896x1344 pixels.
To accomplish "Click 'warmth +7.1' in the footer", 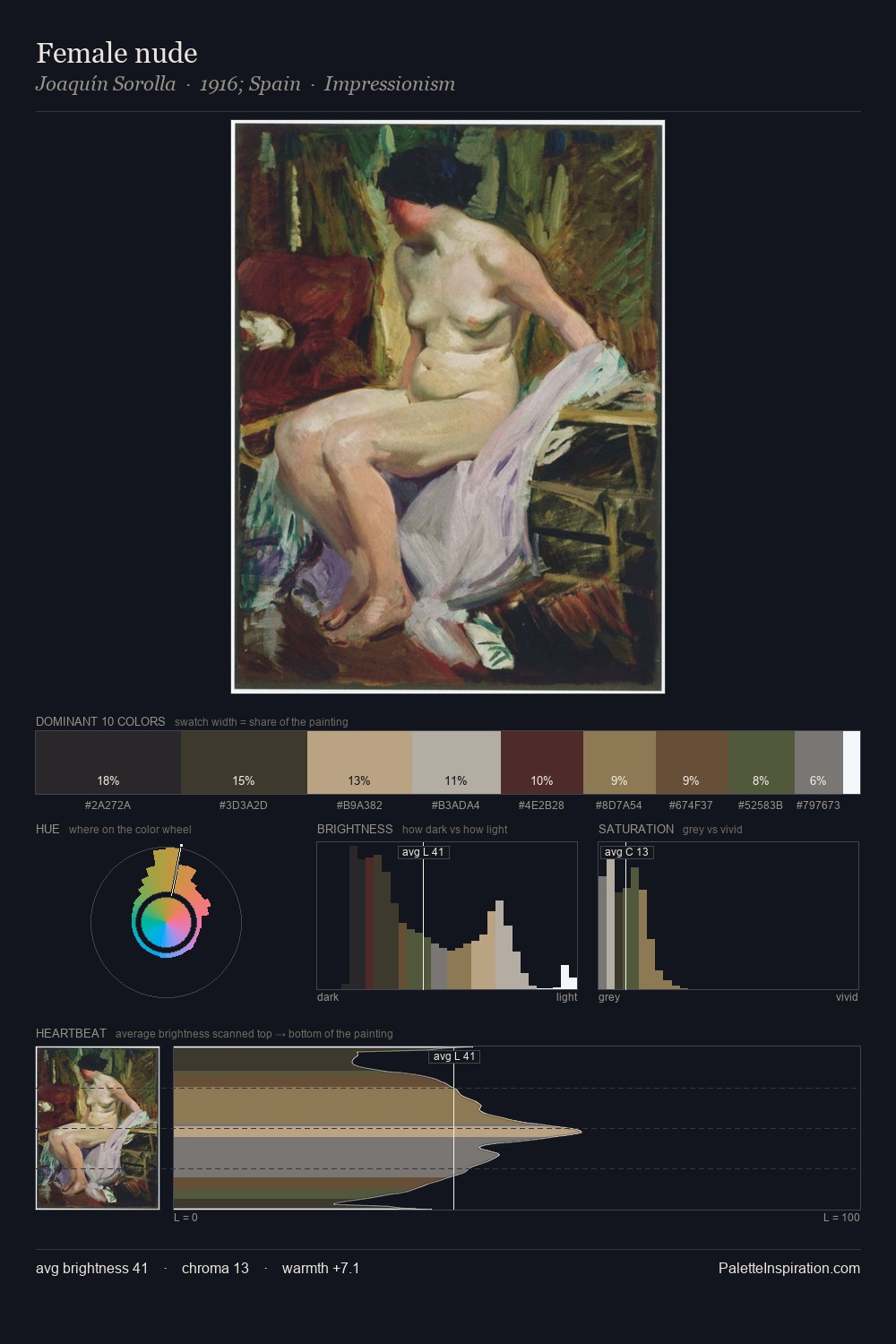I will pos(321,1268).
